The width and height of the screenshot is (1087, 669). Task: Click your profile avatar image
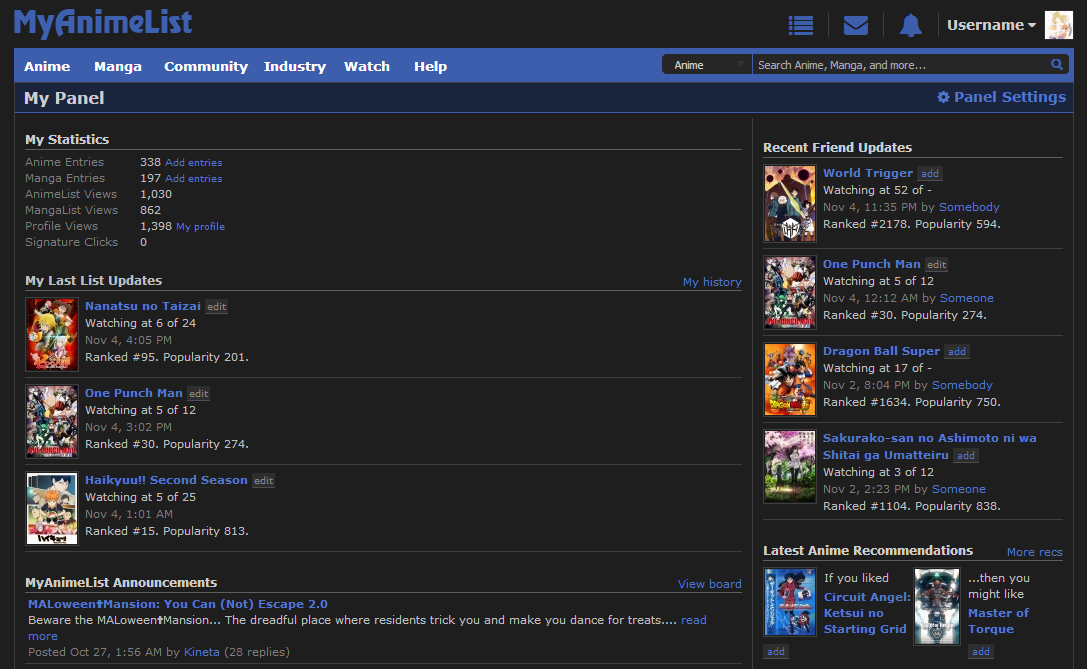(x=1058, y=24)
